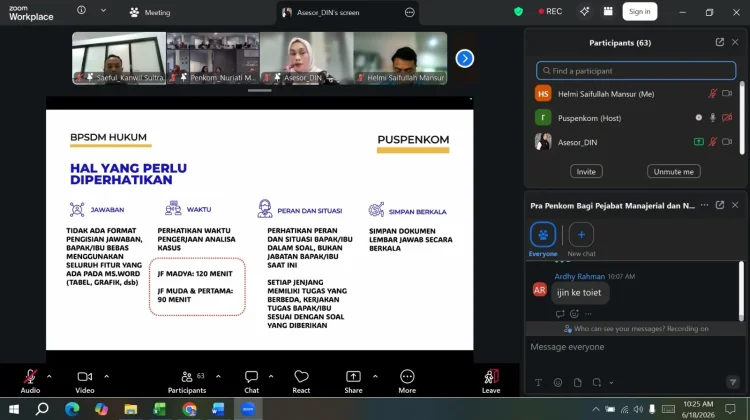The height and width of the screenshot is (420, 750).
Task: Select Everyone chat channel
Action: (x=543, y=240)
